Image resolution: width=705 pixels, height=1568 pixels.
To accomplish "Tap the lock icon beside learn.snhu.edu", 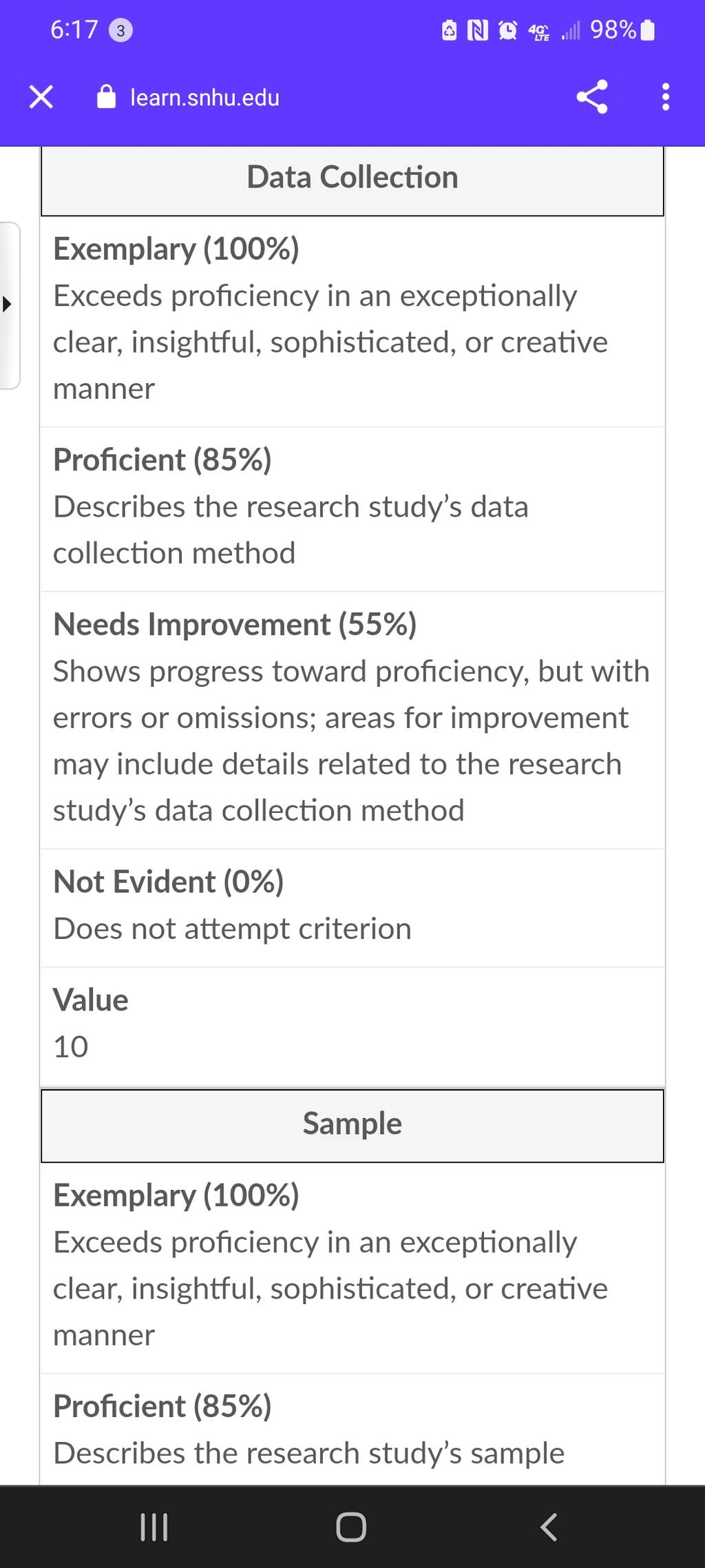I will pyautogui.click(x=106, y=97).
